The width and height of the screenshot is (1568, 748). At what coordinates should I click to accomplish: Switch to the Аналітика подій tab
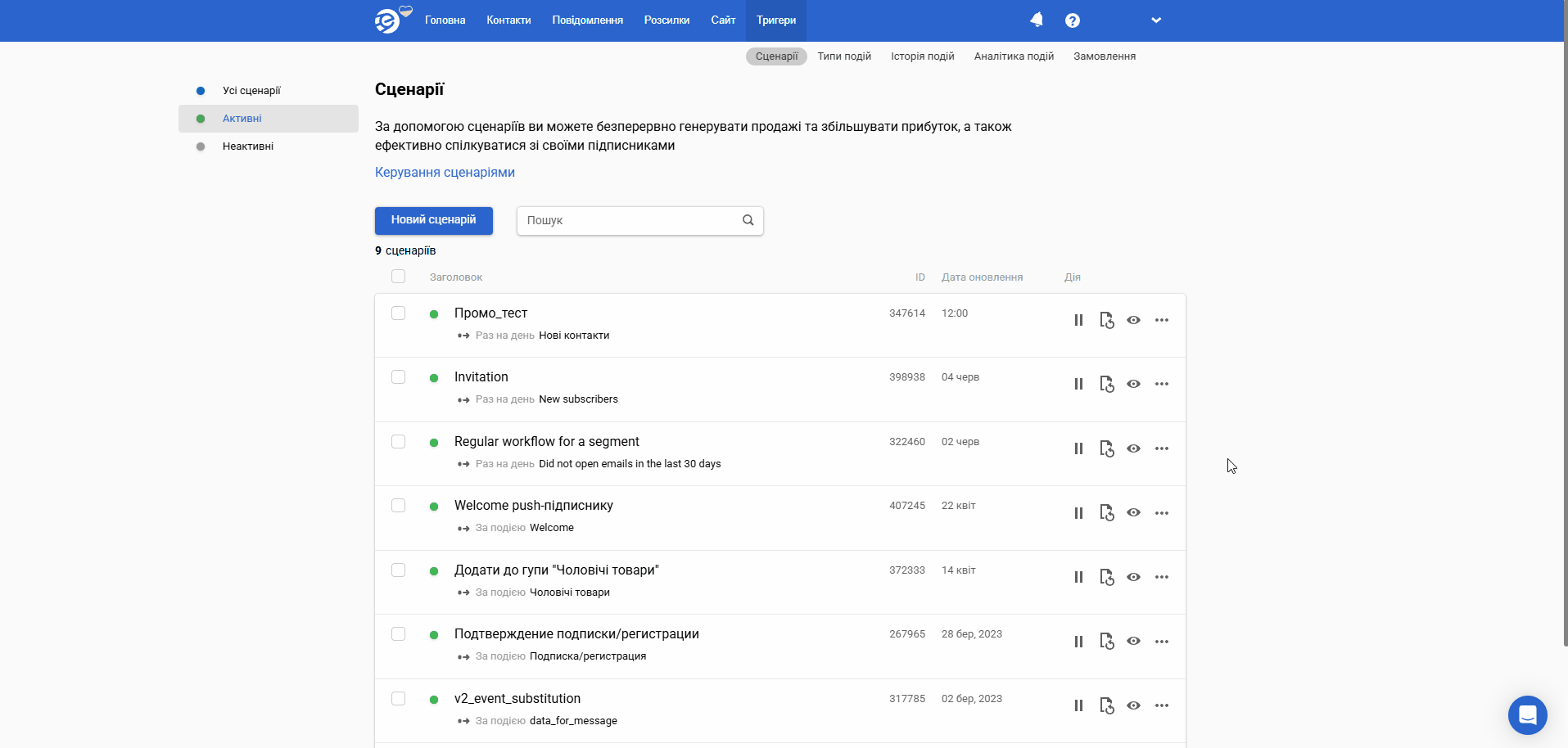click(x=1014, y=56)
